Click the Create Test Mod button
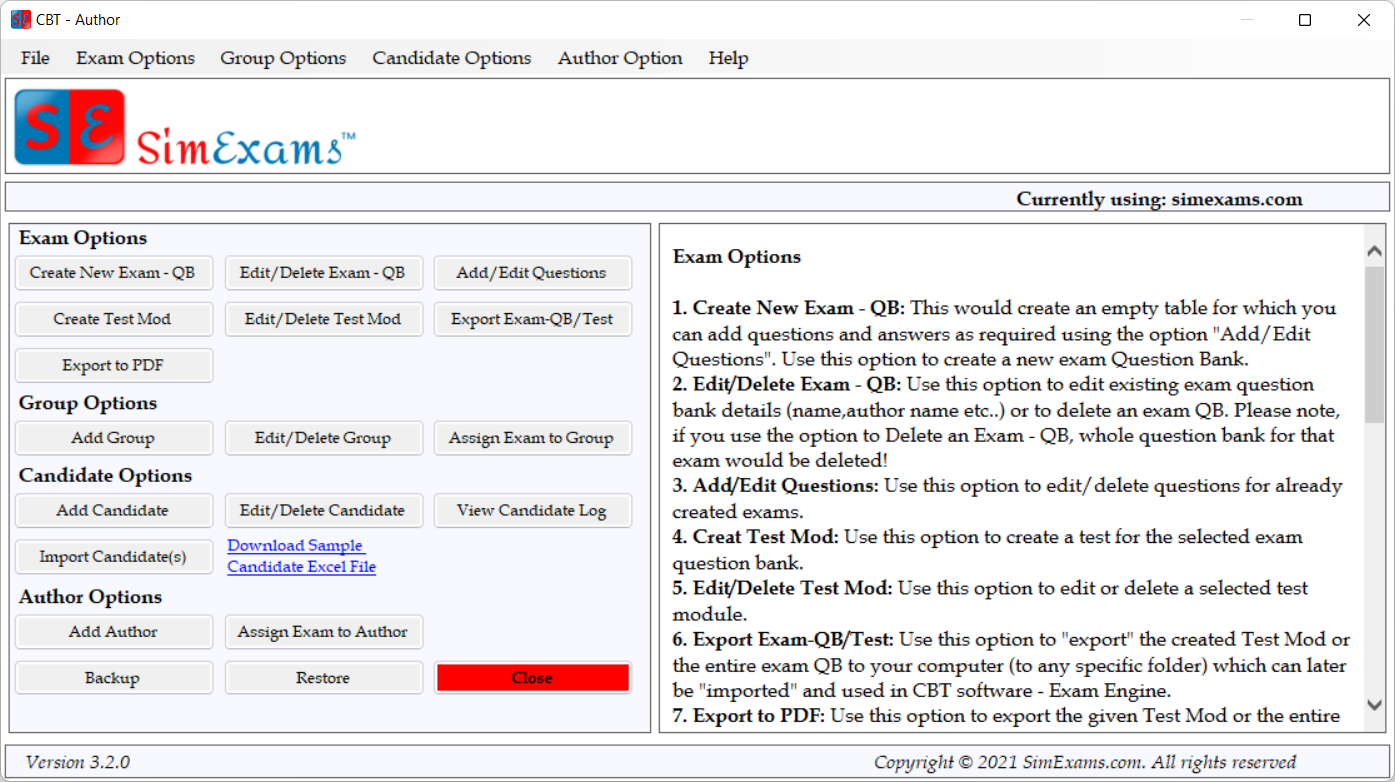This screenshot has width=1395, height=782. pos(113,319)
